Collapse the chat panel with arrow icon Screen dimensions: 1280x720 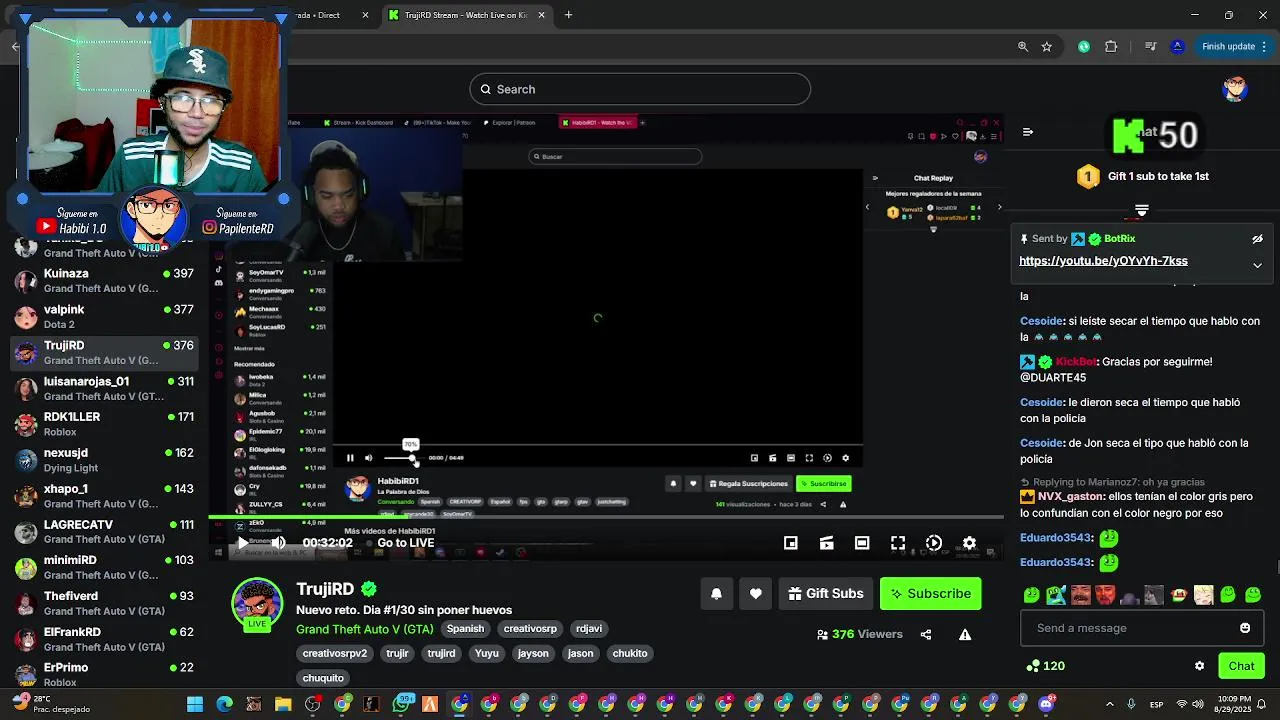1027,132
